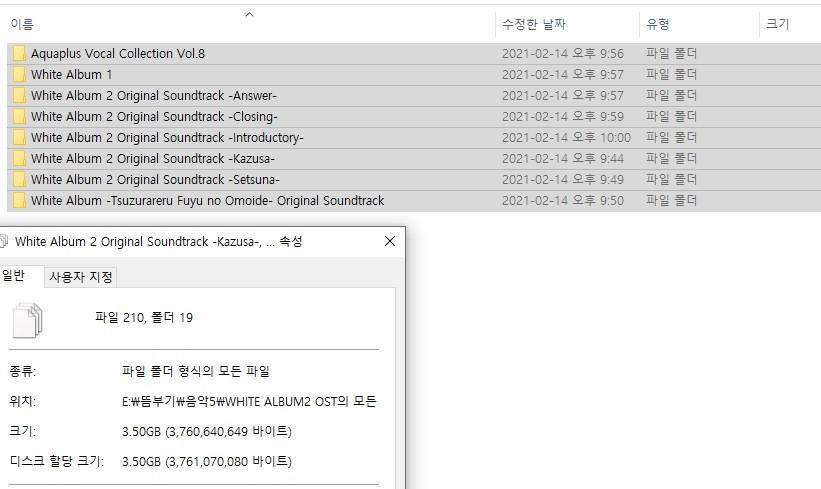Select White Album 2 Original Soundtrack -Setsuna-
821x489 pixels.
155,179
